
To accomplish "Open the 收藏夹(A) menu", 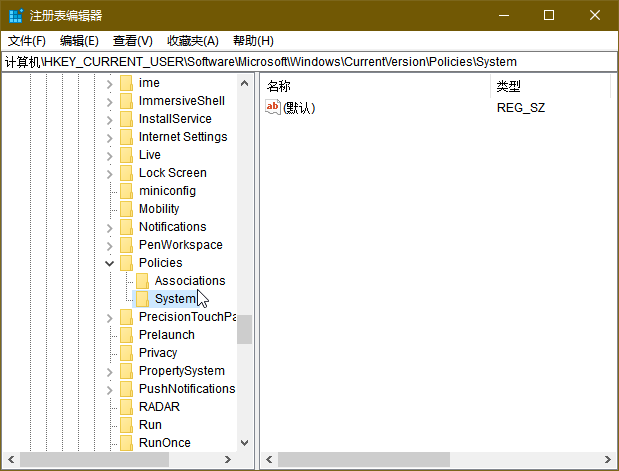I will tap(193, 41).
